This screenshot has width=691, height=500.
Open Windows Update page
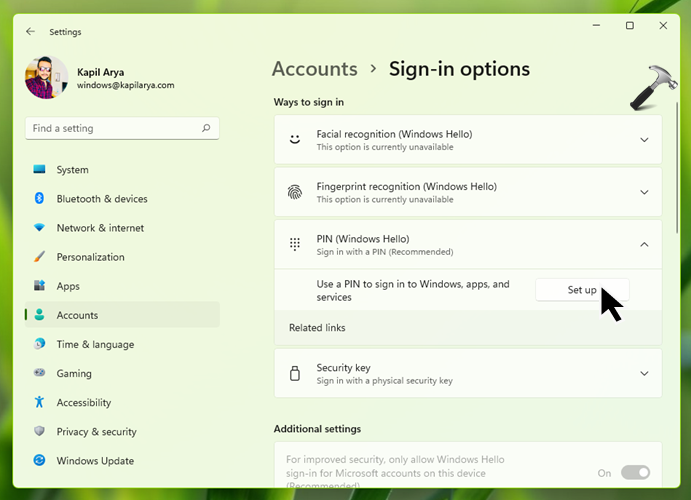pos(97,461)
